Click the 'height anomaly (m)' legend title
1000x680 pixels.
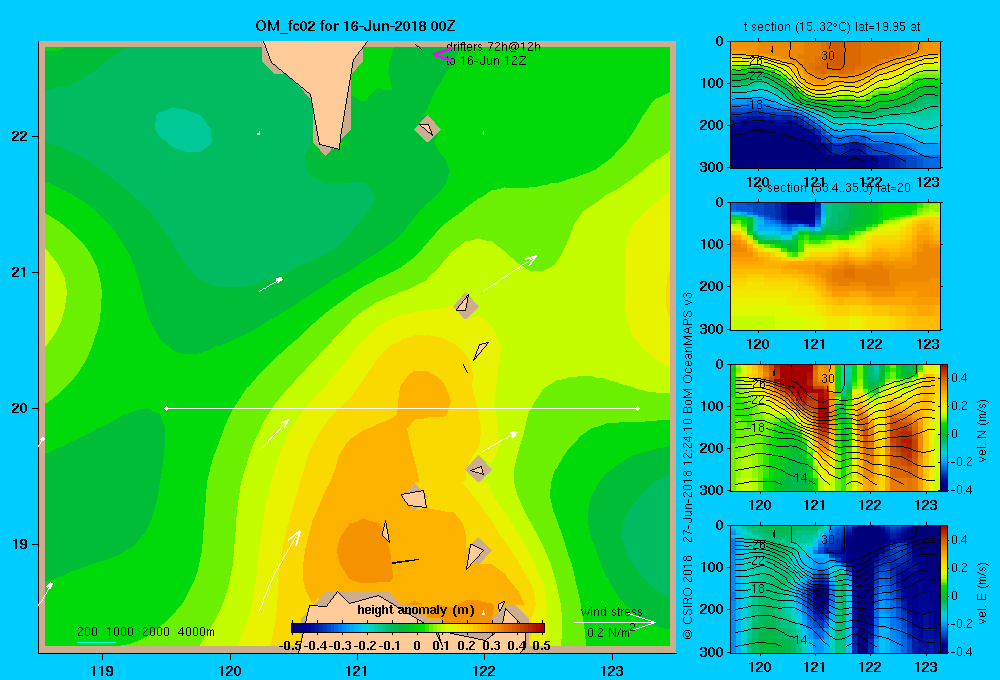pyautogui.click(x=416, y=610)
